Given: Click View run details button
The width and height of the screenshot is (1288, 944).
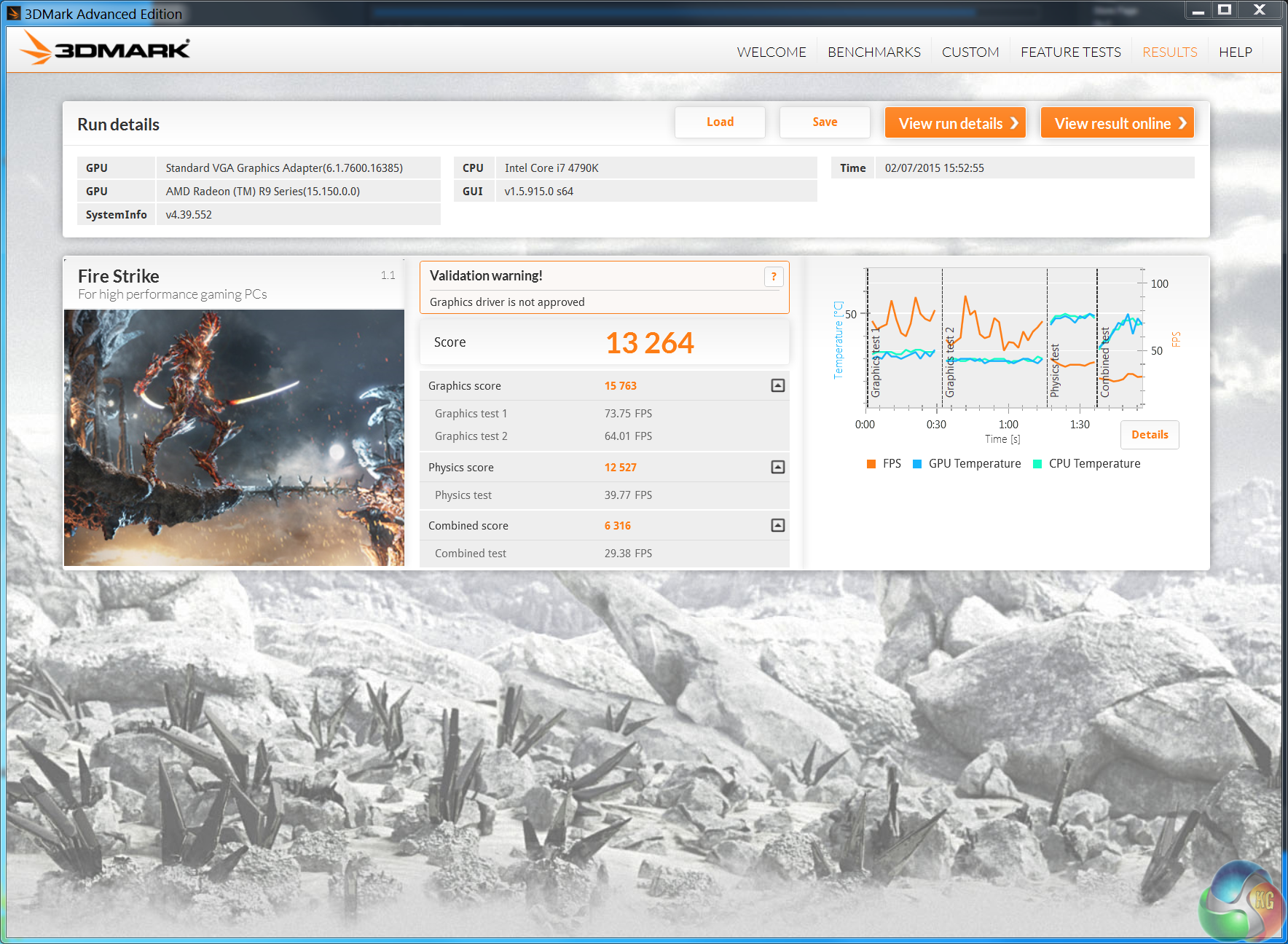Looking at the screenshot, I should (x=955, y=123).
